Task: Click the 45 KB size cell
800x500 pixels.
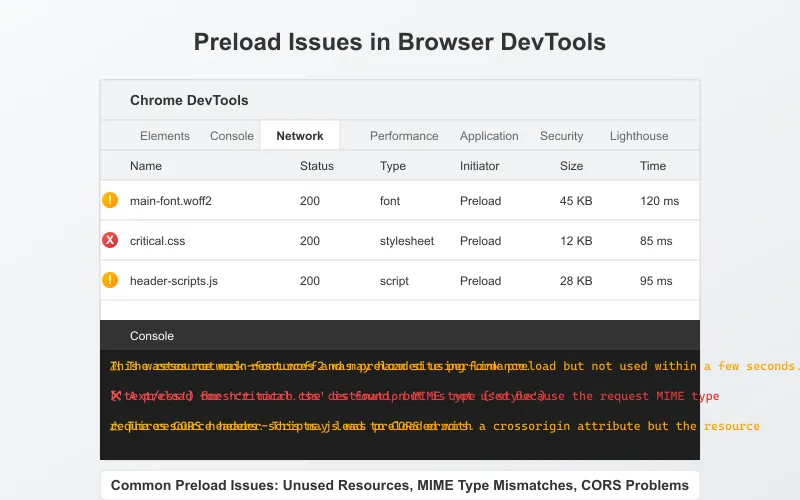Action: click(576, 201)
